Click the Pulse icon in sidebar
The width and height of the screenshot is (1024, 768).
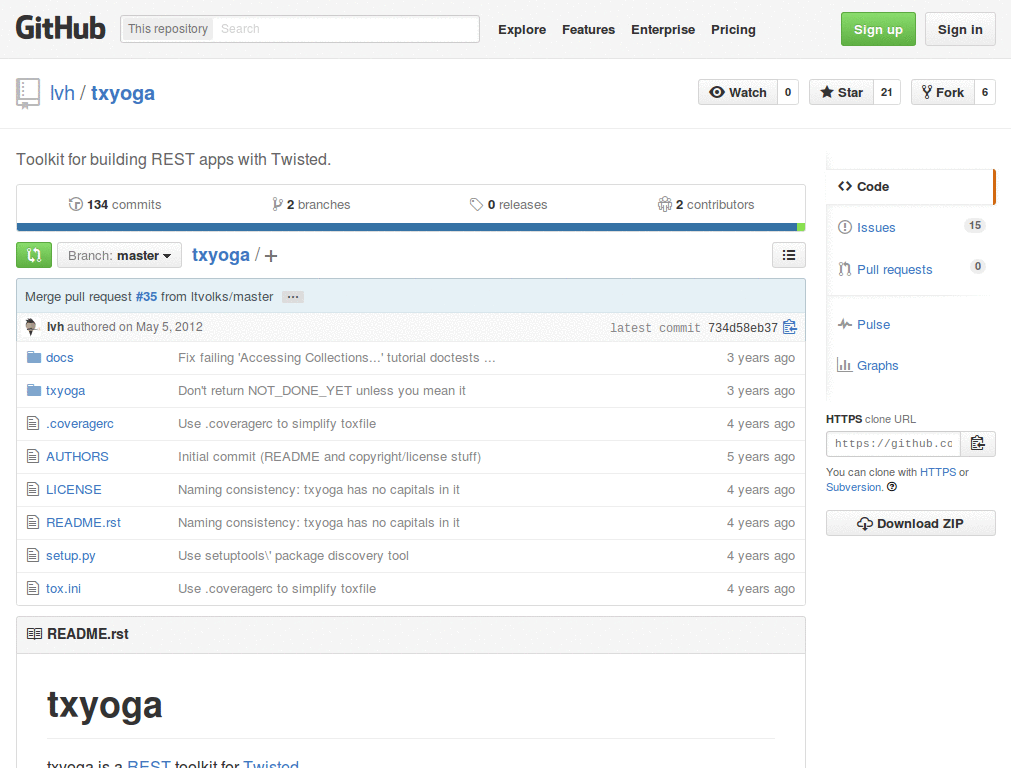click(845, 324)
